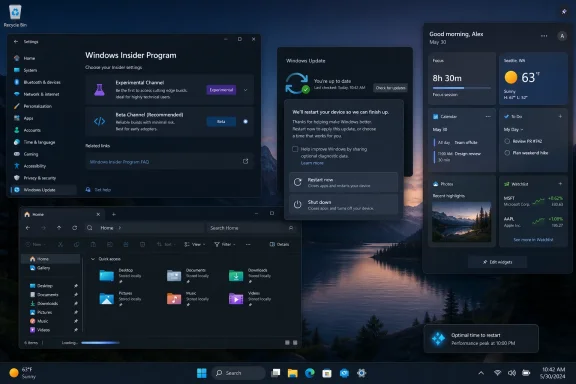Add a stock with the Watchlist plus icon
This screenshot has width=576, height=384.
pyautogui.click(x=560, y=184)
